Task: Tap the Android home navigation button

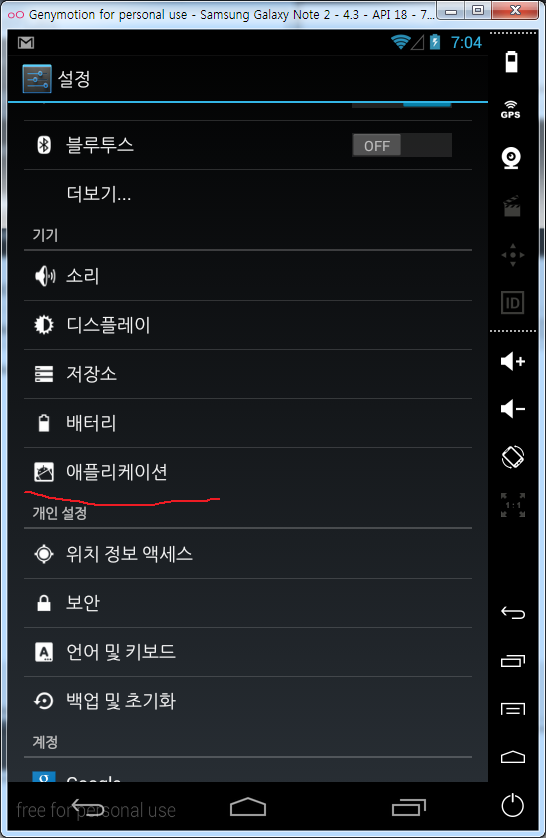Action: (248, 807)
